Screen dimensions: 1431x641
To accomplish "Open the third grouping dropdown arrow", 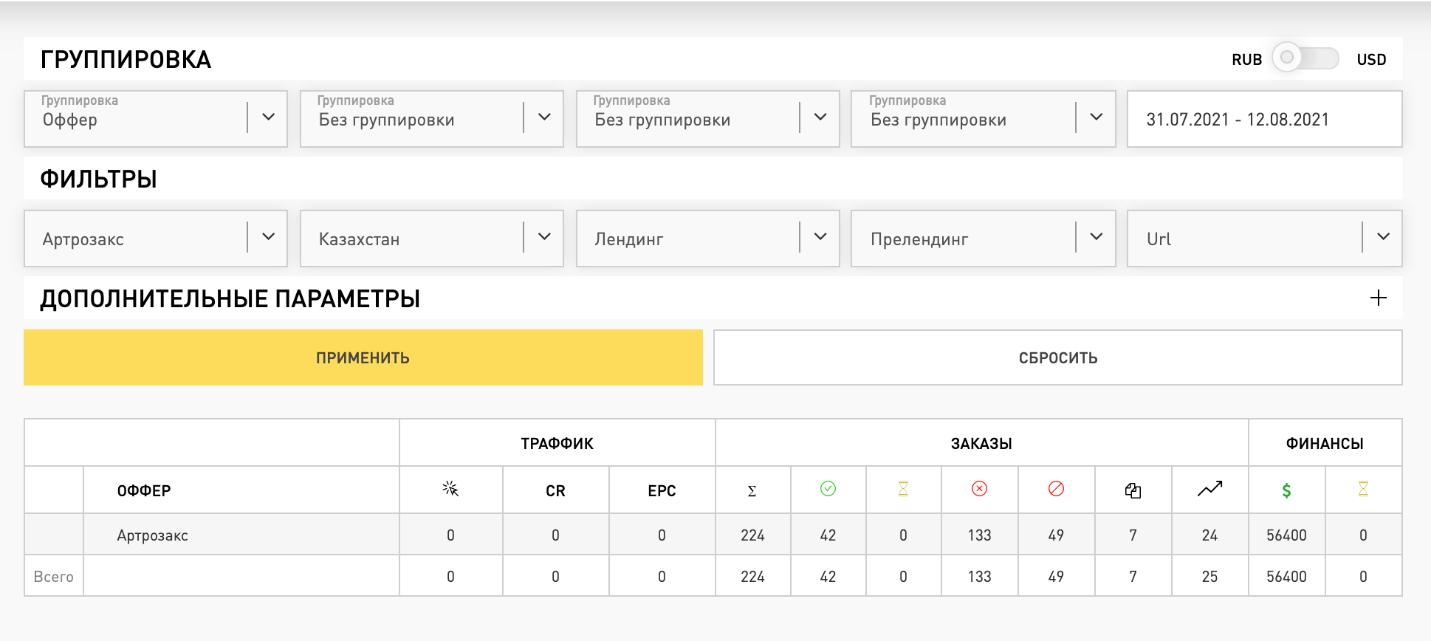I will (x=820, y=117).
